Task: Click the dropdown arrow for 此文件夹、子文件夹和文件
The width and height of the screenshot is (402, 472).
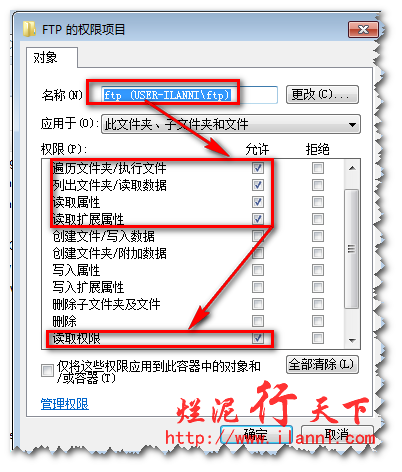Action: pyautogui.click(x=352, y=125)
